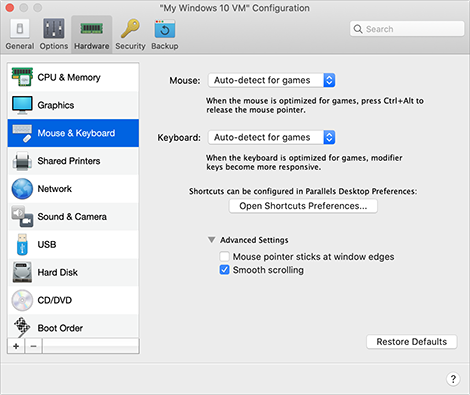This screenshot has height=395, width=470.
Task: Open help with the question mark button
Action: pos(453,379)
